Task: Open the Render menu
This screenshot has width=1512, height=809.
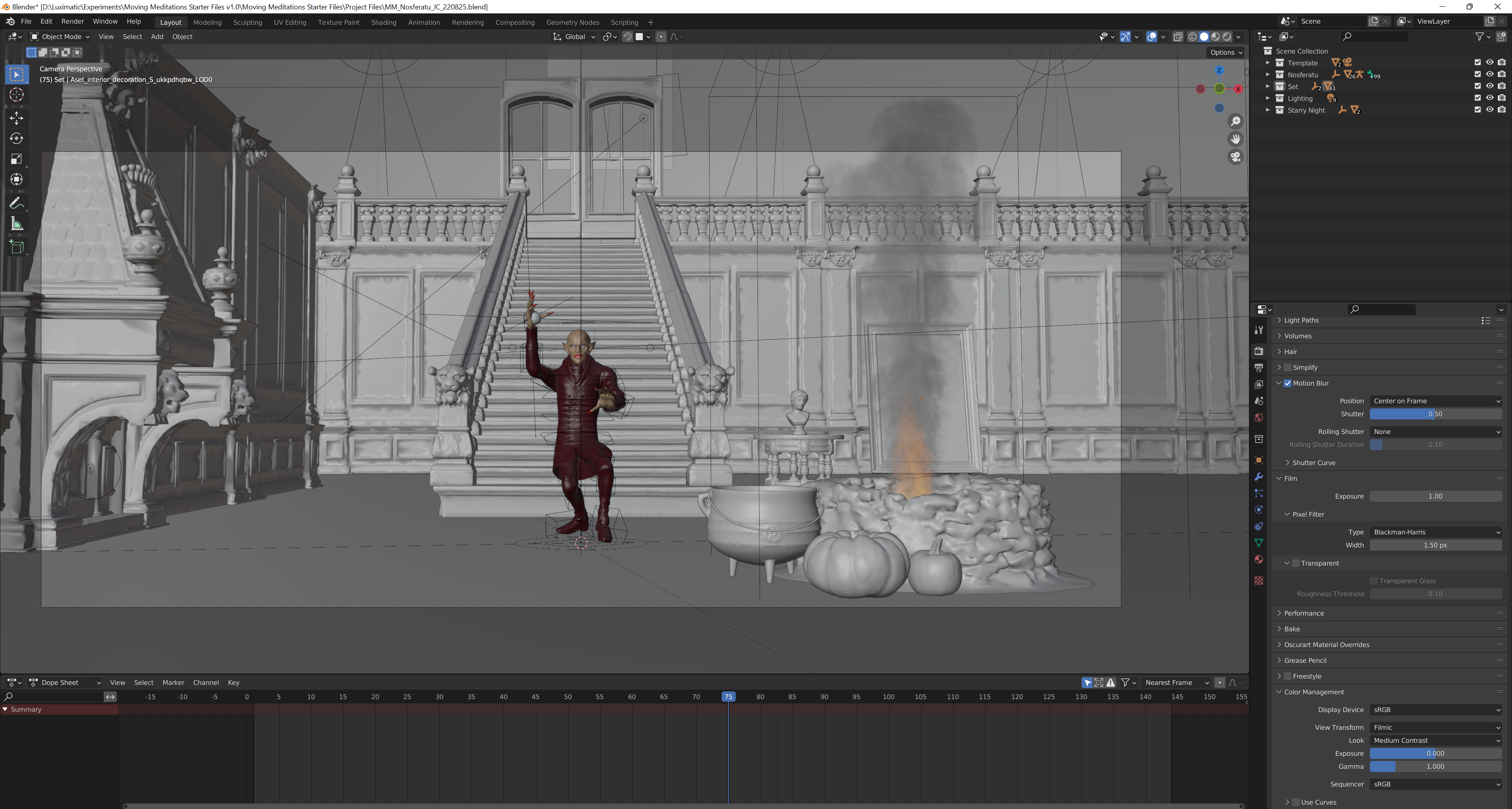Action: pyautogui.click(x=73, y=22)
